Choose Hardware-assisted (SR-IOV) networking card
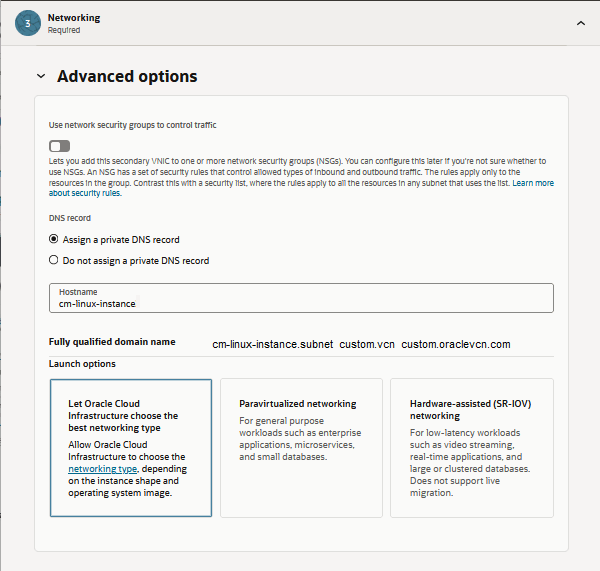The image size is (600, 571). 471,447
